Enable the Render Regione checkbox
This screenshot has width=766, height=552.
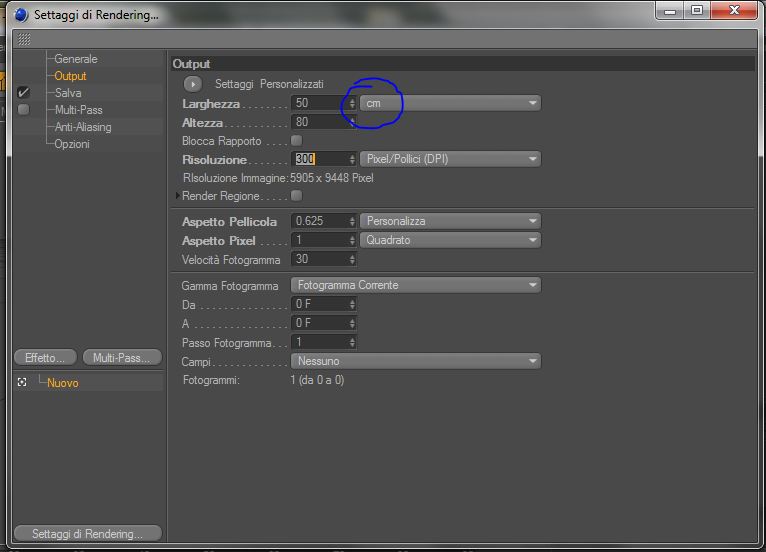coord(297,195)
